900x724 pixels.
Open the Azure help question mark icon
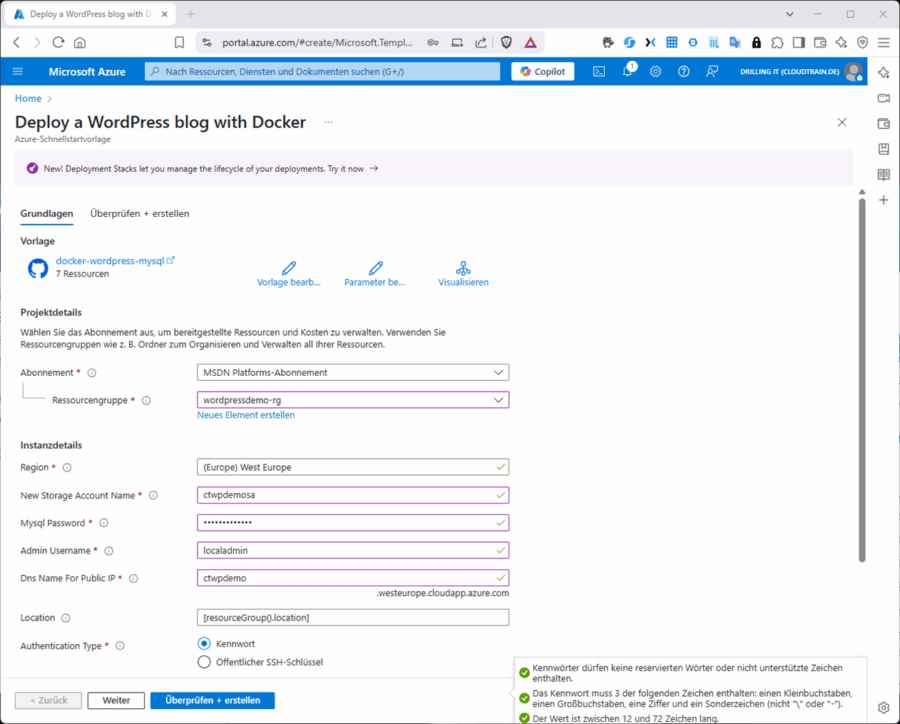click(x=684, y=72)
